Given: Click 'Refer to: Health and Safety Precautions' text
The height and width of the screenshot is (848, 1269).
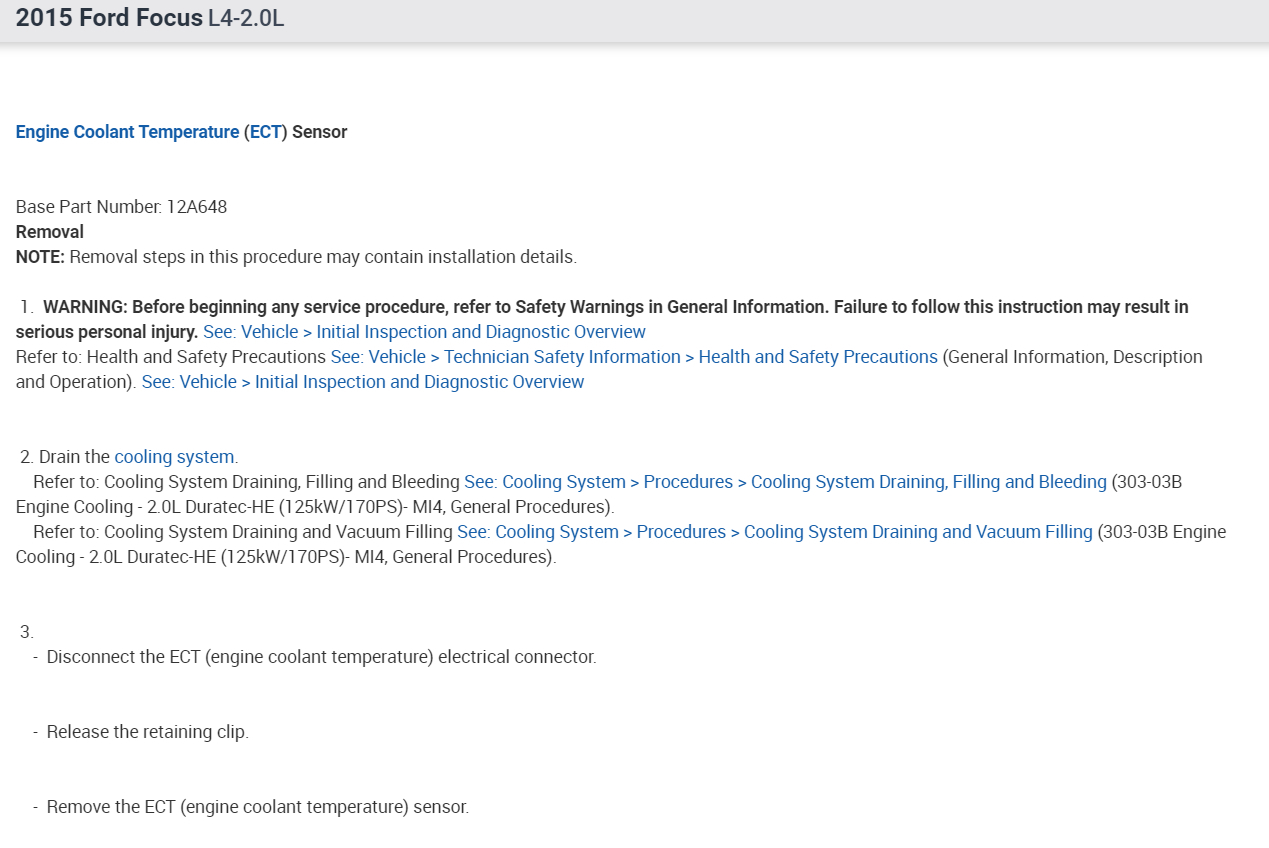Looking at the screenshot, I should (x=171, y=357).
